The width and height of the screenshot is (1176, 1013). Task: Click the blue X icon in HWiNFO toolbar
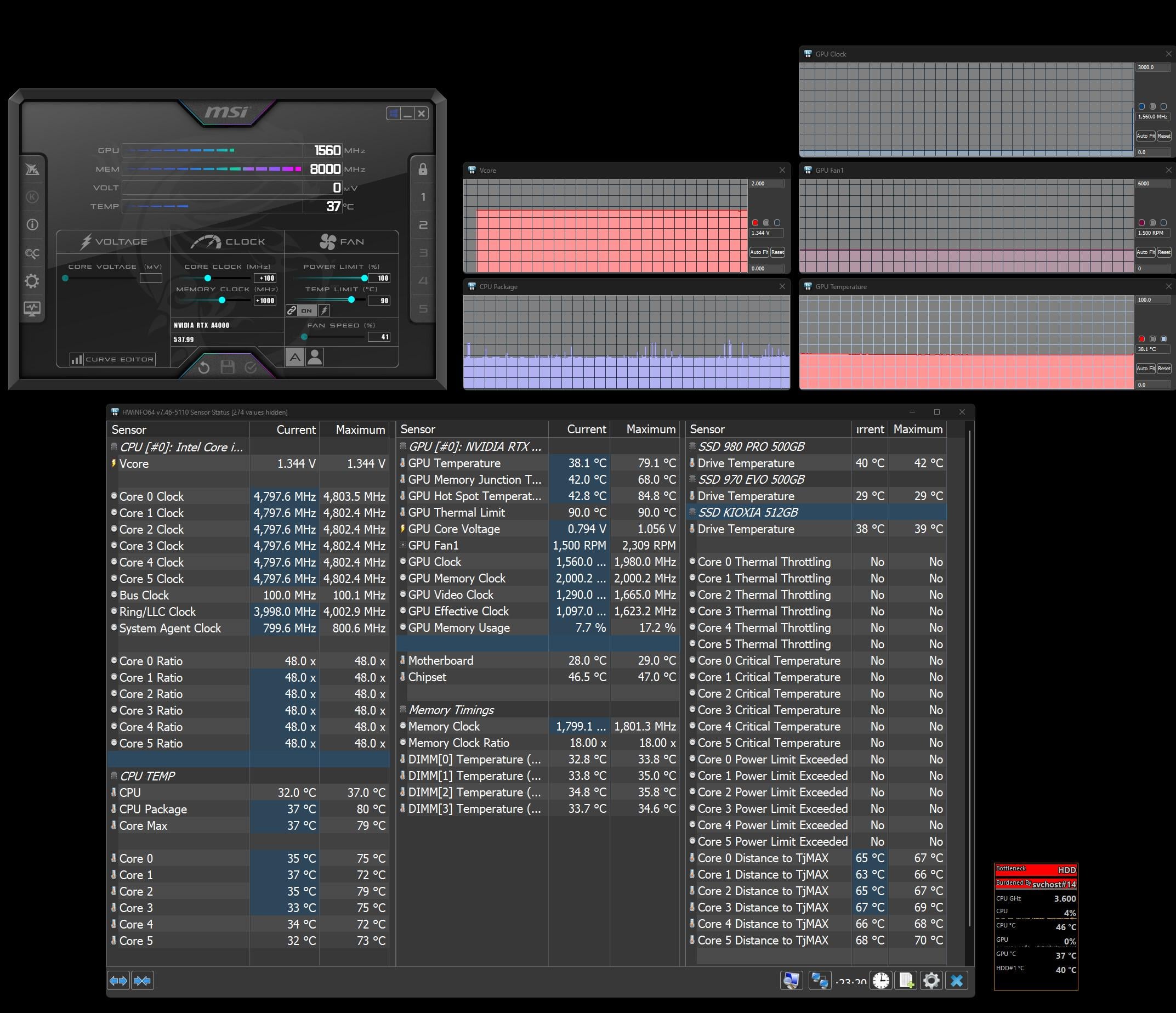pos(957,981)
